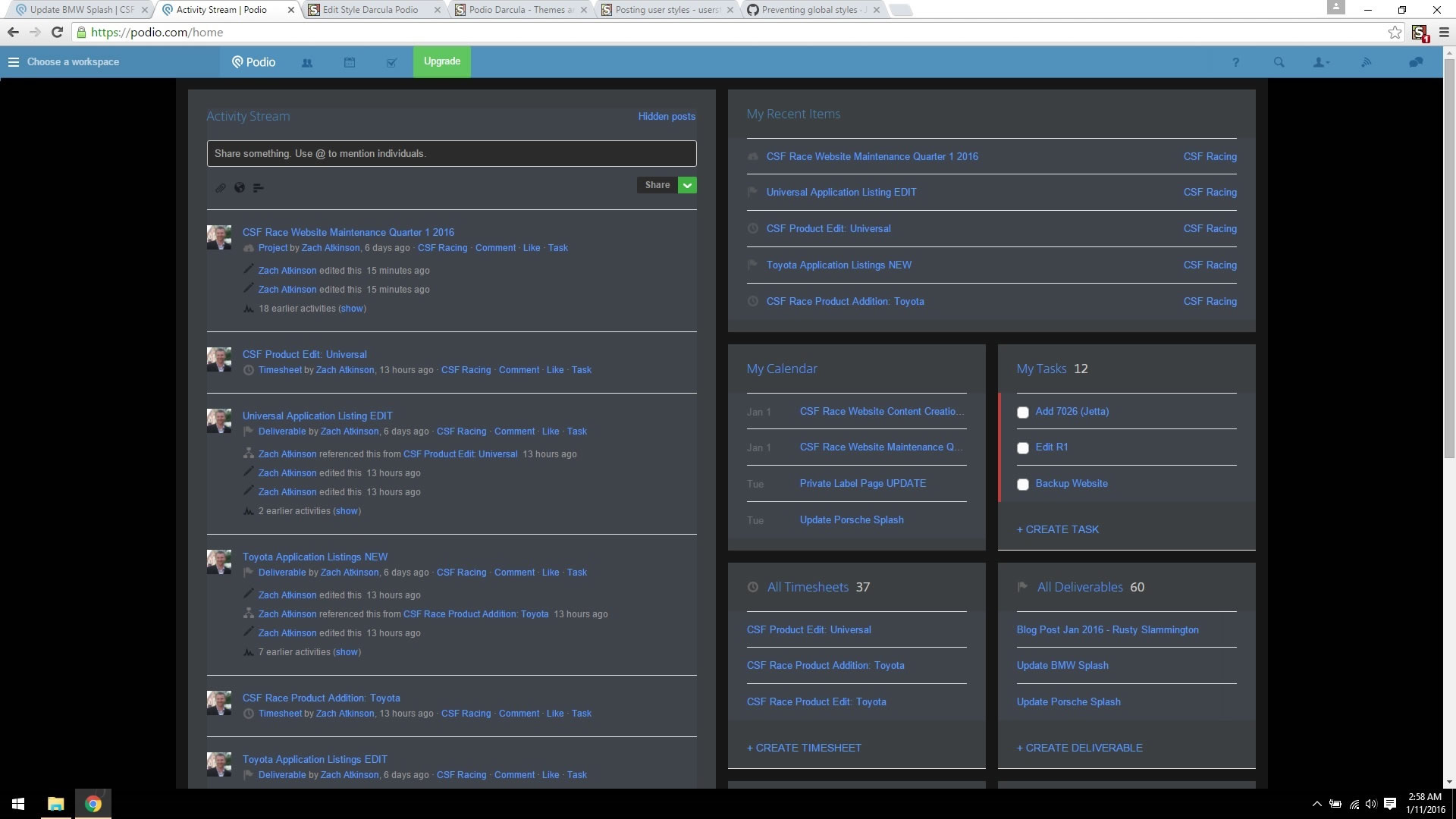Screen dimensions: 1456x819
Task: Click the green Upgrade button
Action: click(441, 61)
